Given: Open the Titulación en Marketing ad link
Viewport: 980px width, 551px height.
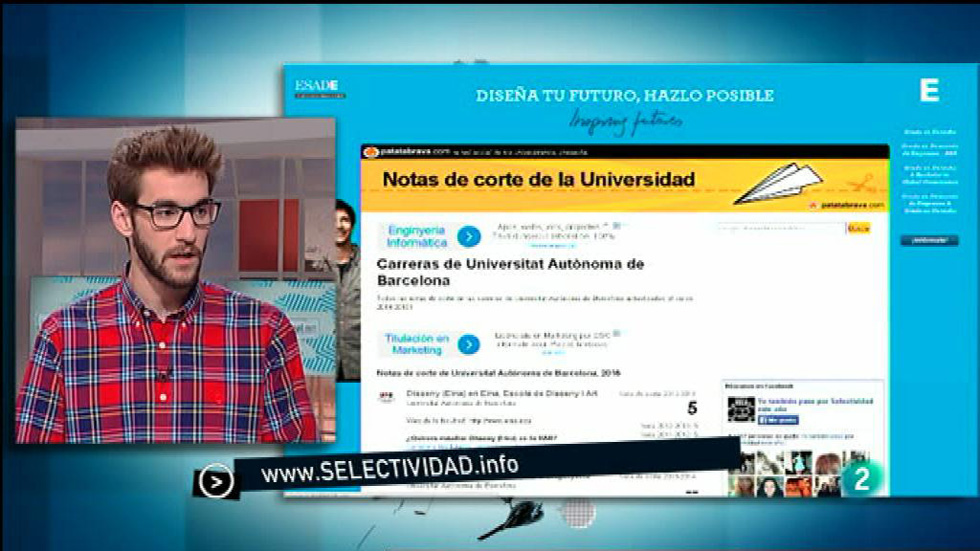Looking at the screenshot, I should (x=415, y=345).
